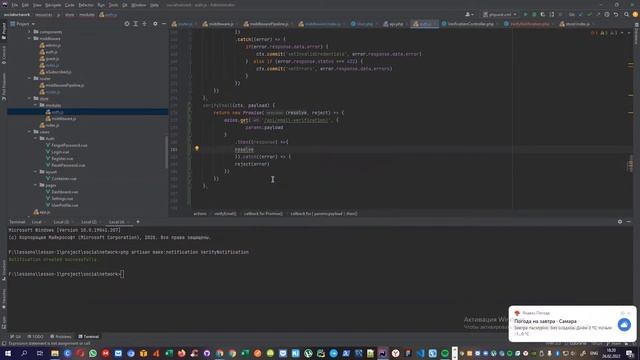This screenshot has width=640, height=360.
Task: Select Container.vue in project tree
Action: click(61, 178)
